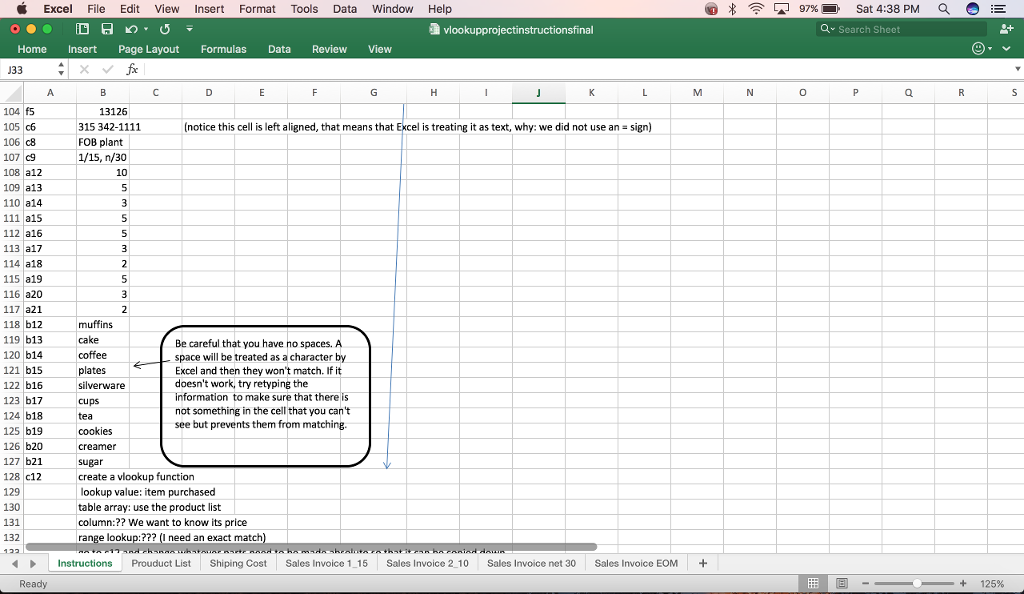The image size is (1024, 594).
Task: Open the Insert Function (fx) icon
Action: [132, 69]
